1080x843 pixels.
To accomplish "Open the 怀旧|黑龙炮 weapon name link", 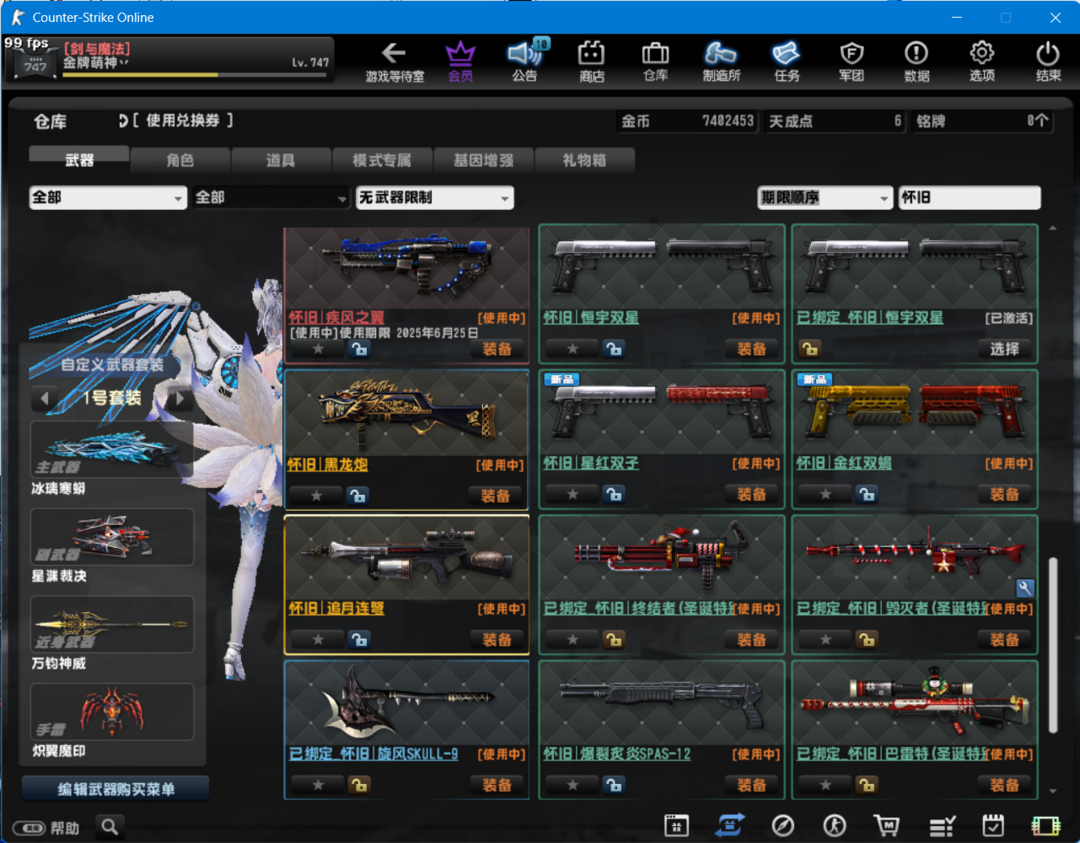I will pos(327,464).
